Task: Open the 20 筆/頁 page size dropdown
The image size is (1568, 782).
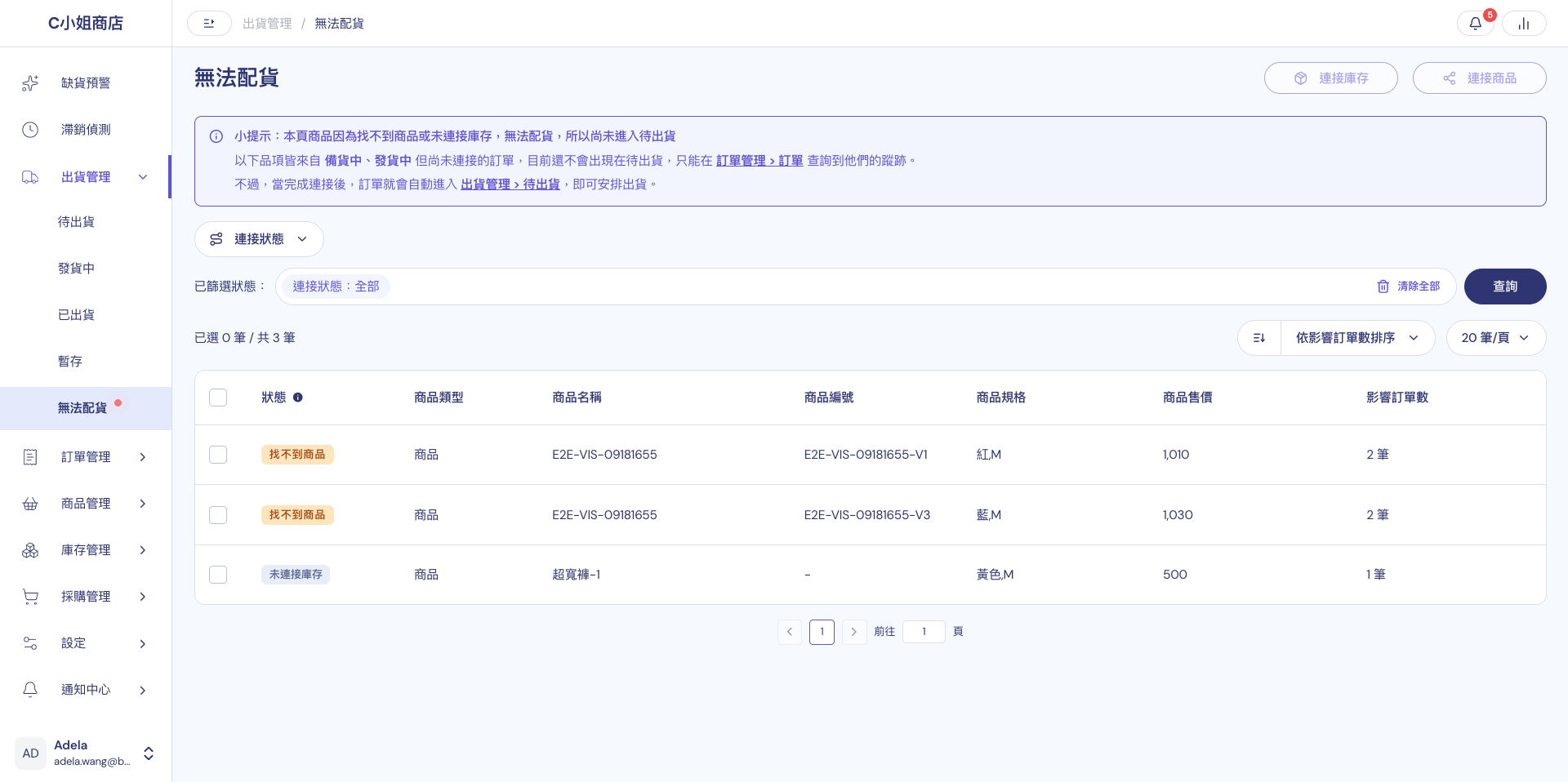Action: (1495, 338)
